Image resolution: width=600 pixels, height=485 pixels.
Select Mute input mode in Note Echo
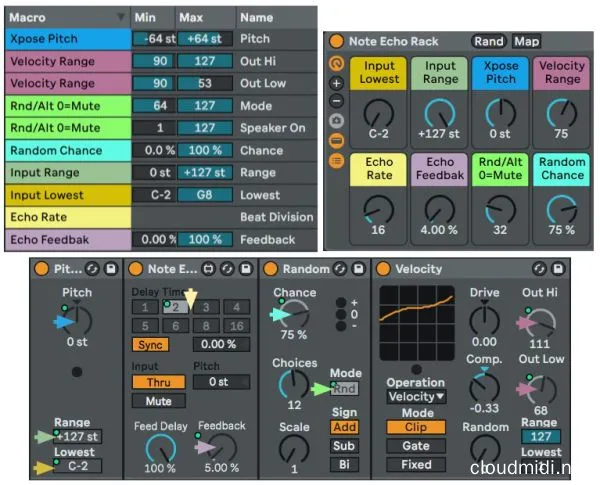159,401
